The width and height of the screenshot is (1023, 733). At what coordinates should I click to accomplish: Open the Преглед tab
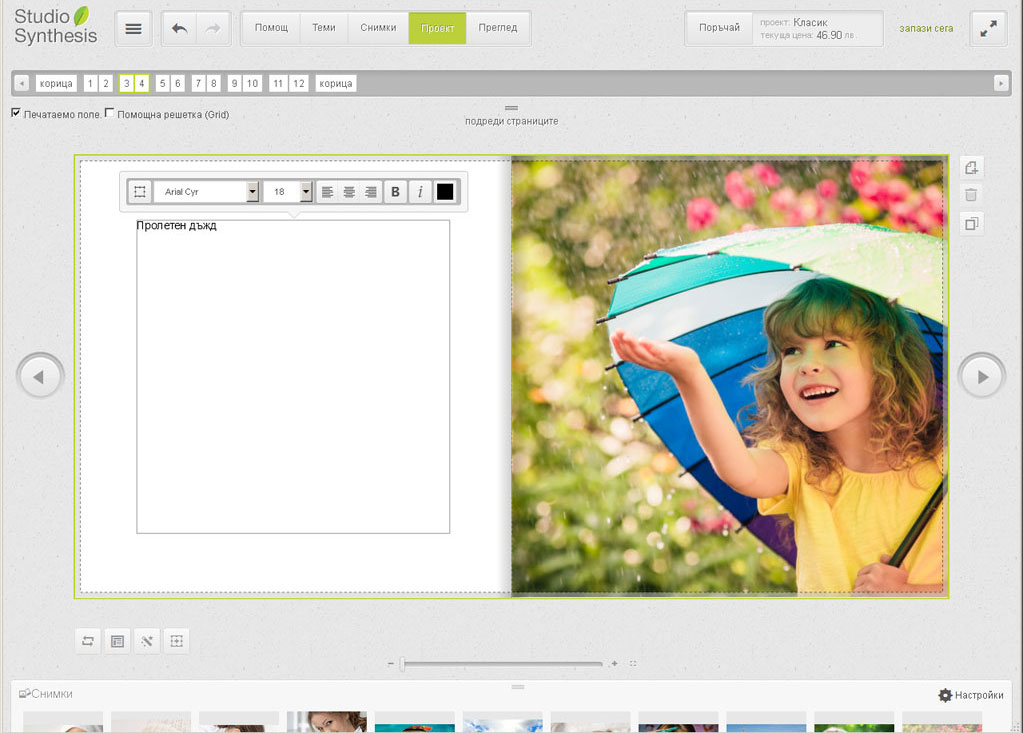tap(497, 28)
